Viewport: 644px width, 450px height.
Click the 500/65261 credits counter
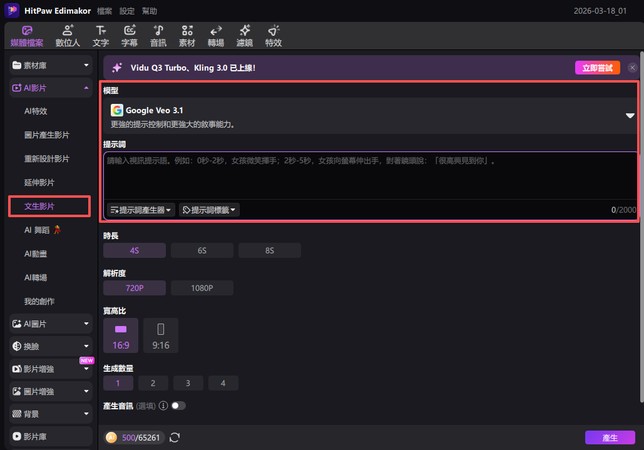click(140, 438)
